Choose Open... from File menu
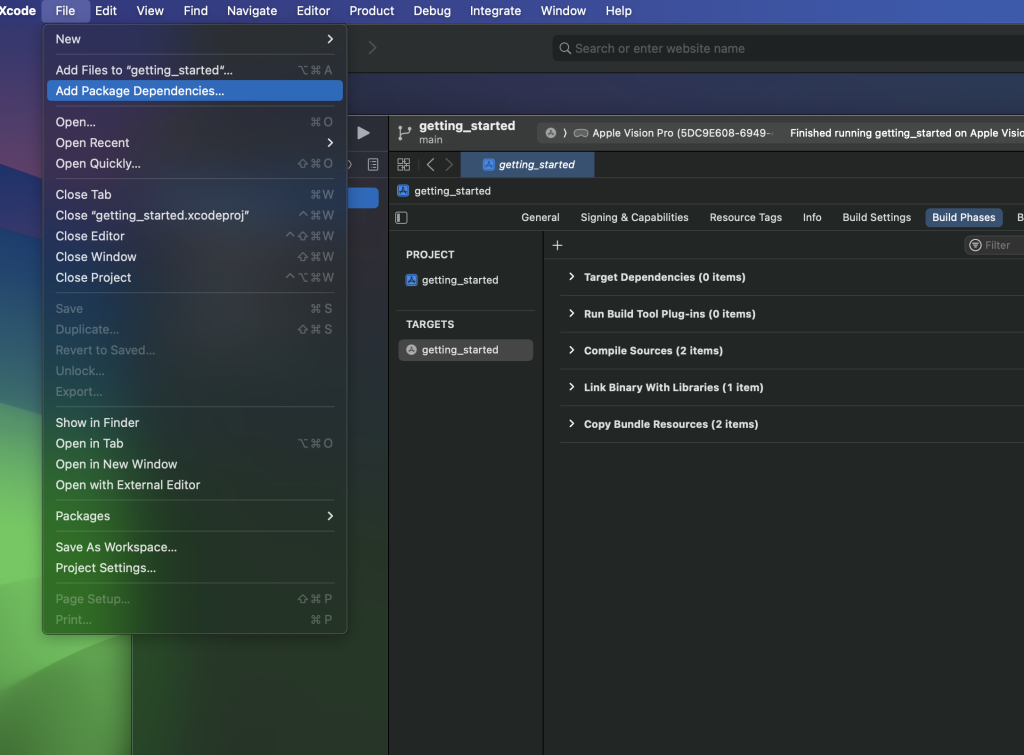1024x755 pixels. (195, 122)
